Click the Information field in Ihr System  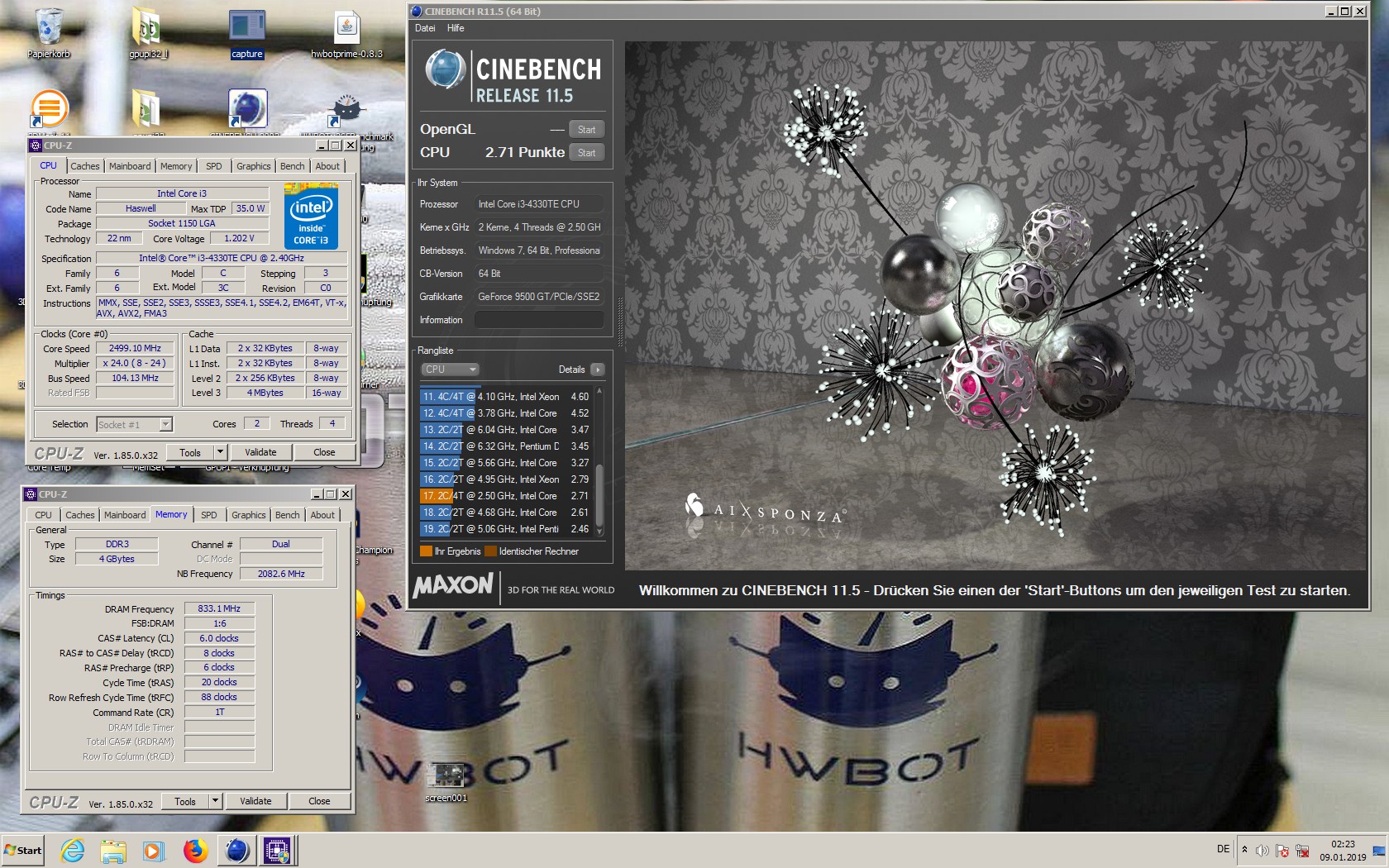tap(539, 320)
